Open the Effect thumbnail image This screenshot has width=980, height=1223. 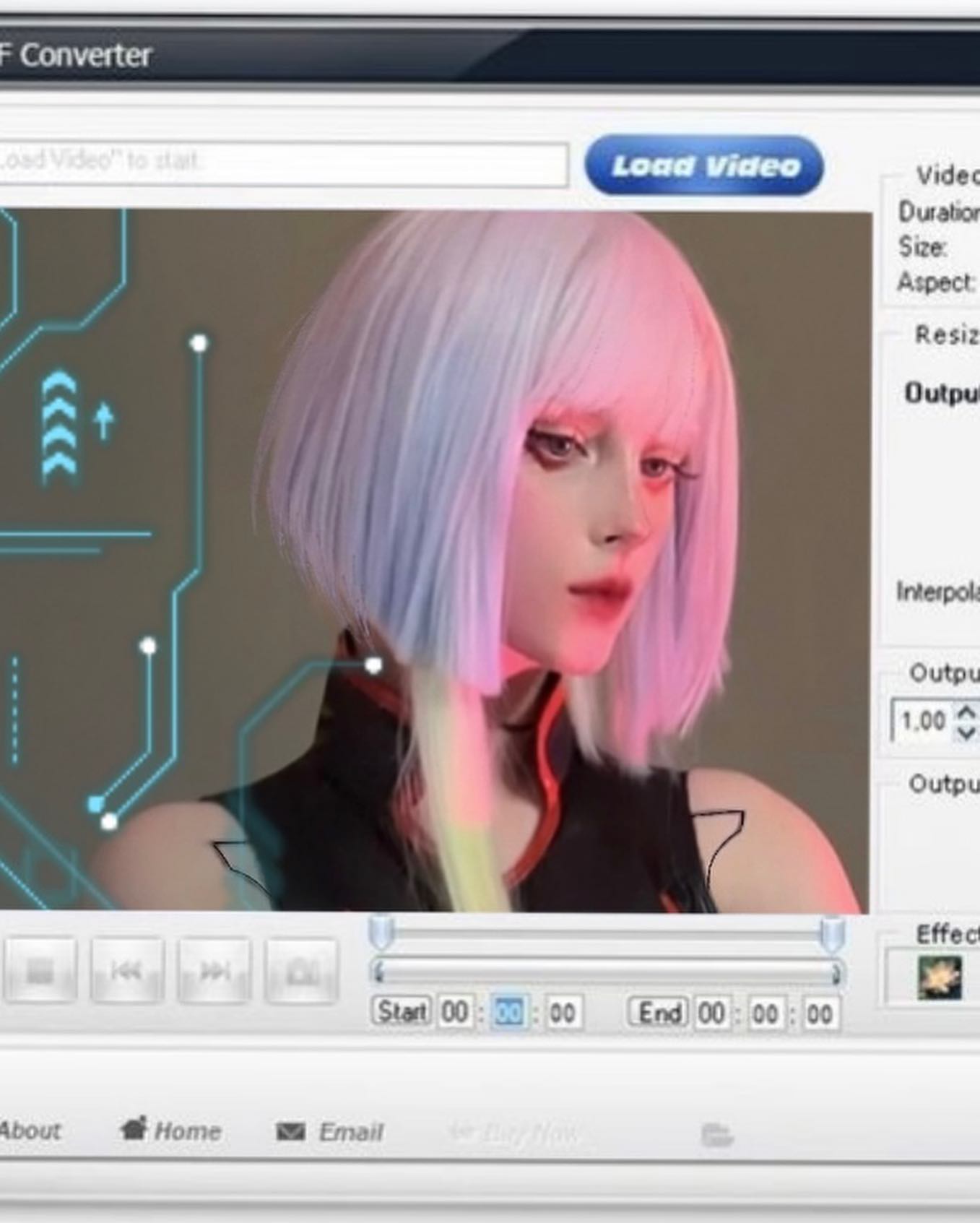coord(939,978)
